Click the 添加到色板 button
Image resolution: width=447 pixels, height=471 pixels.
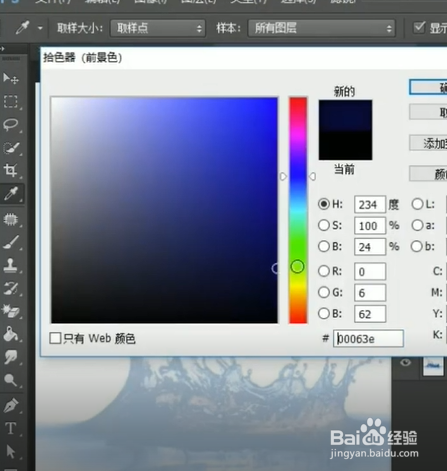(428, 143)
